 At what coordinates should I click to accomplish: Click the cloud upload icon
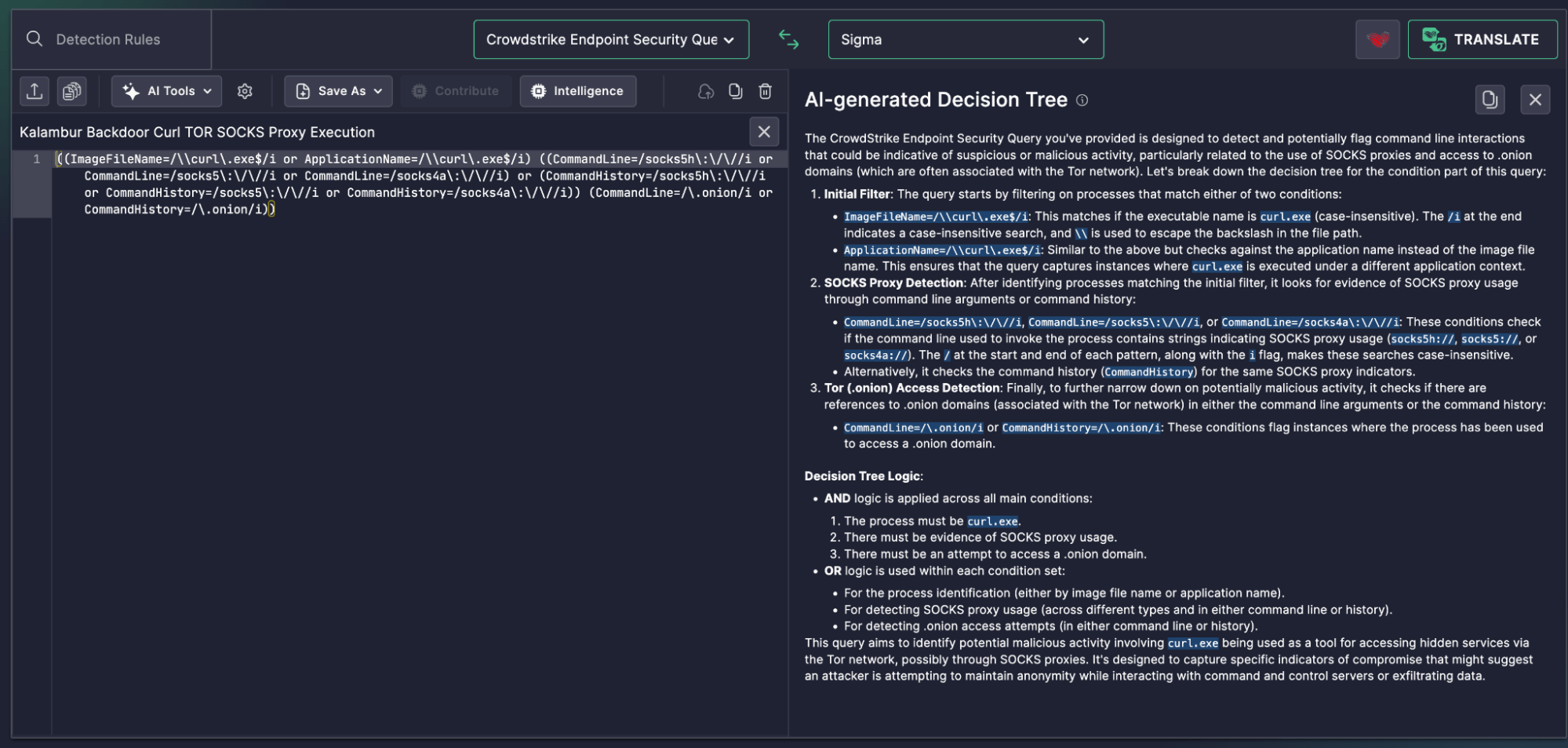pos(706,91)
